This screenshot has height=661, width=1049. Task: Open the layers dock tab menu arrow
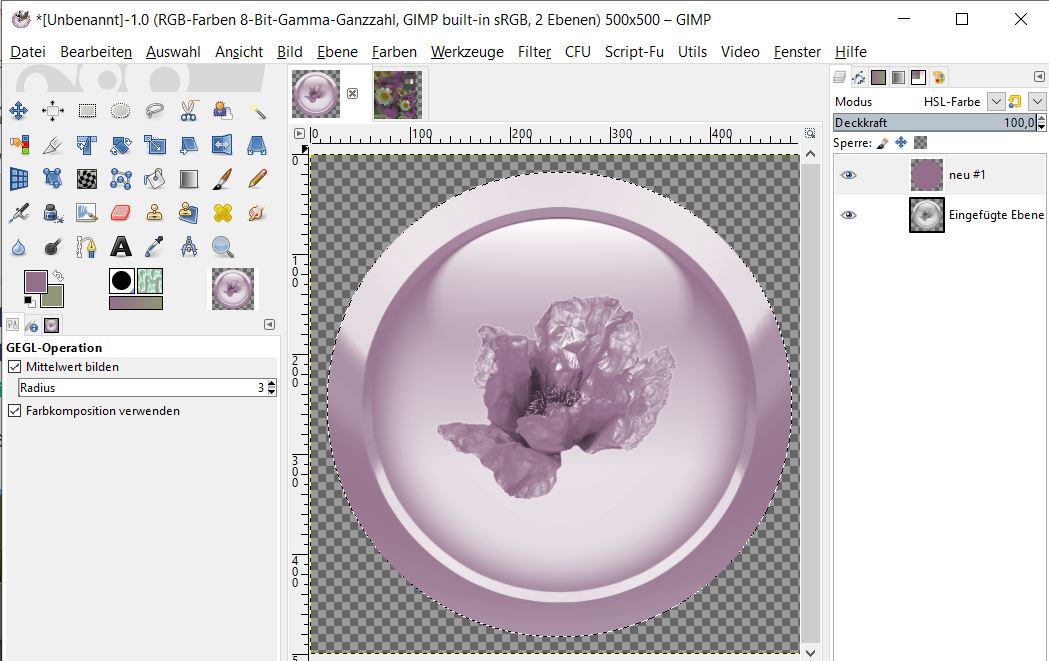tap(1039, 77)
